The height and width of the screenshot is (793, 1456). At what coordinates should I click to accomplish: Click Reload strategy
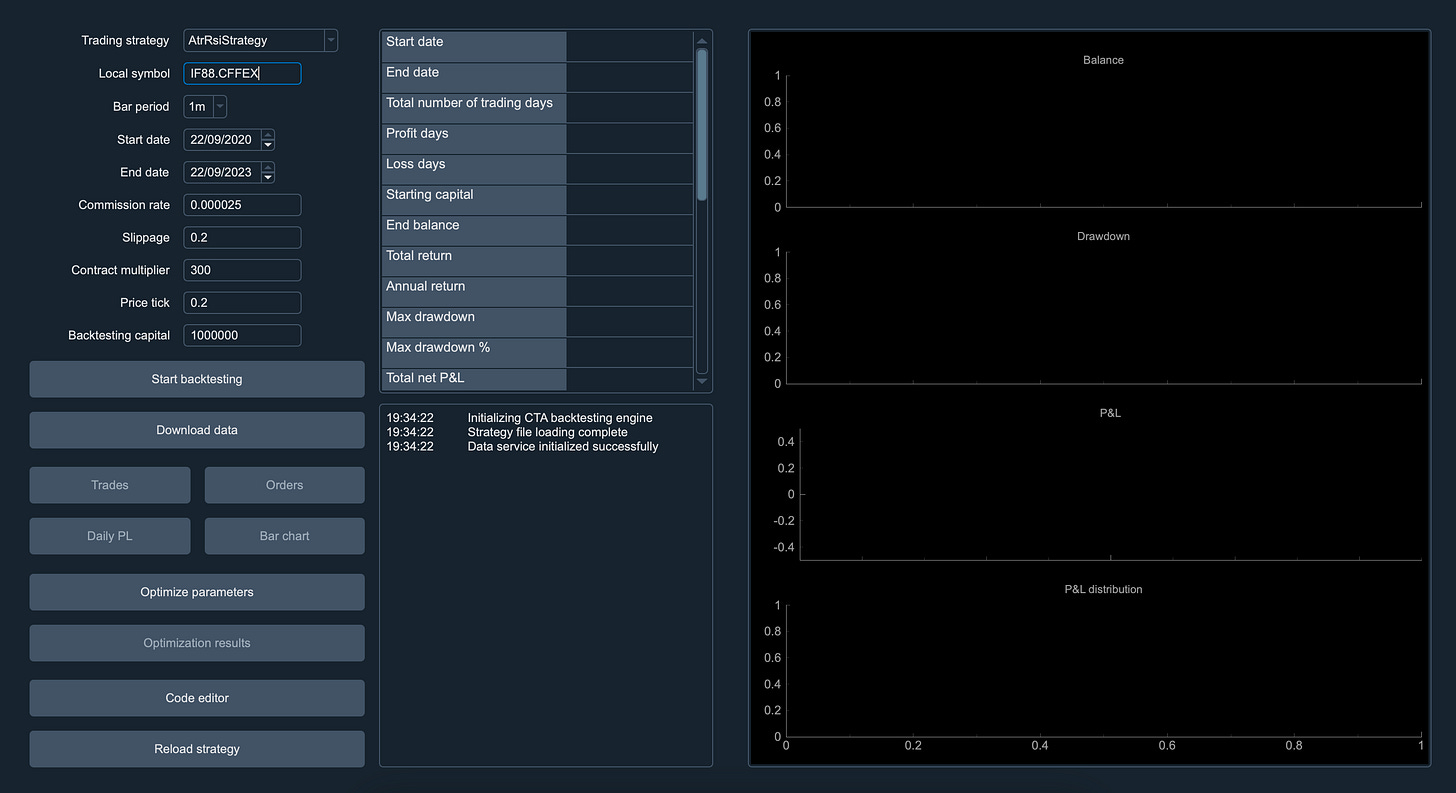pos(196,748)
